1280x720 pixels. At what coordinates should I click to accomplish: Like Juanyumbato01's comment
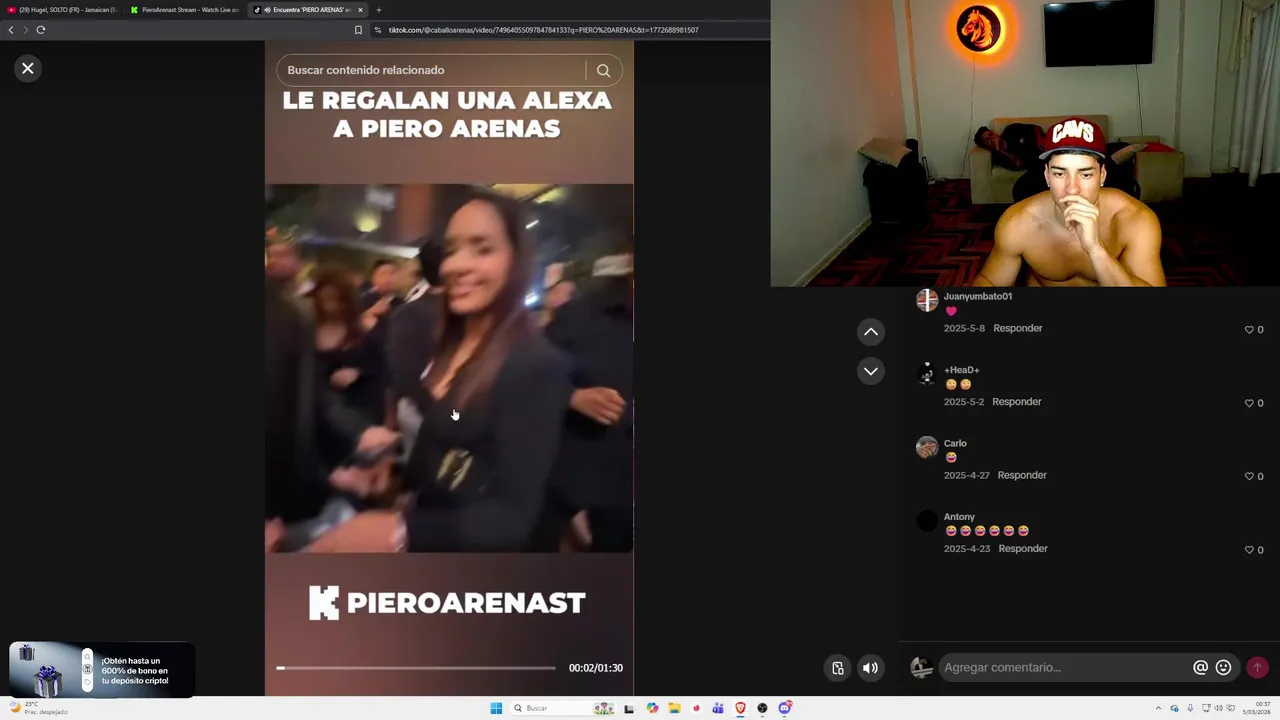click(1249, 330)
